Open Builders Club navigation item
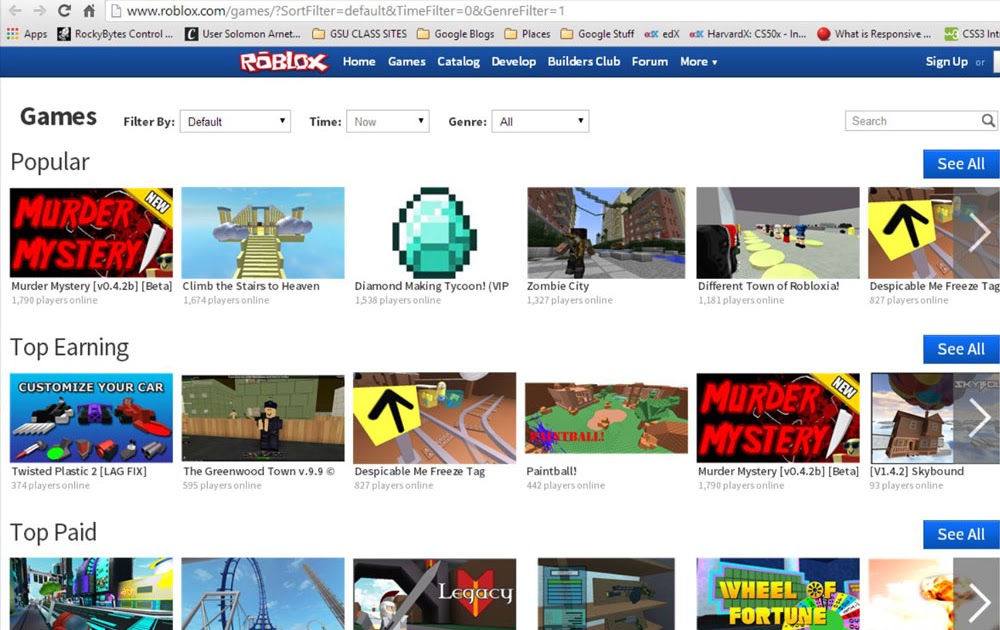1000x630 pixels. (584, 62)
